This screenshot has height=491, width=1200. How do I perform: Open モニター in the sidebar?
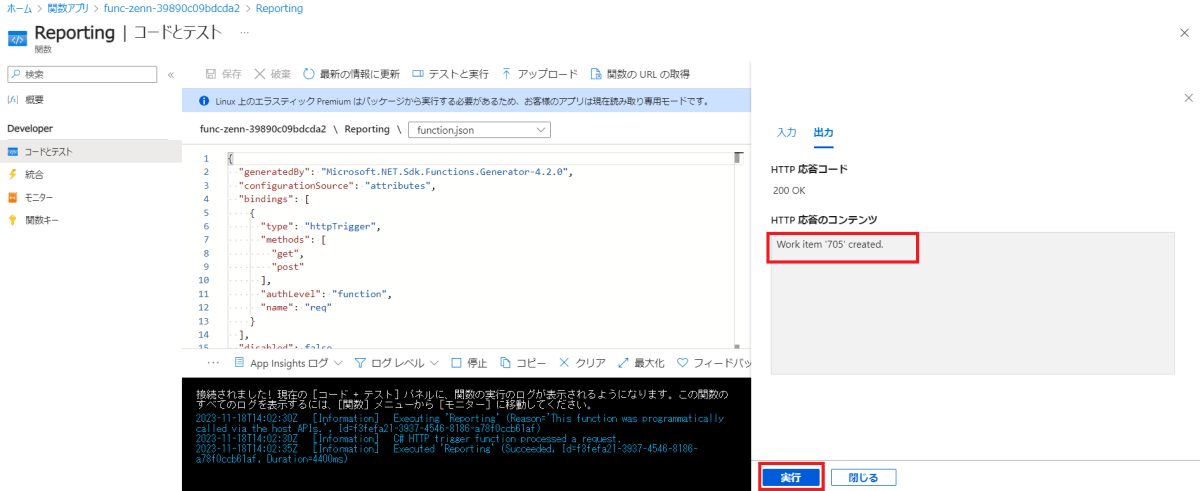coord(40,197)
